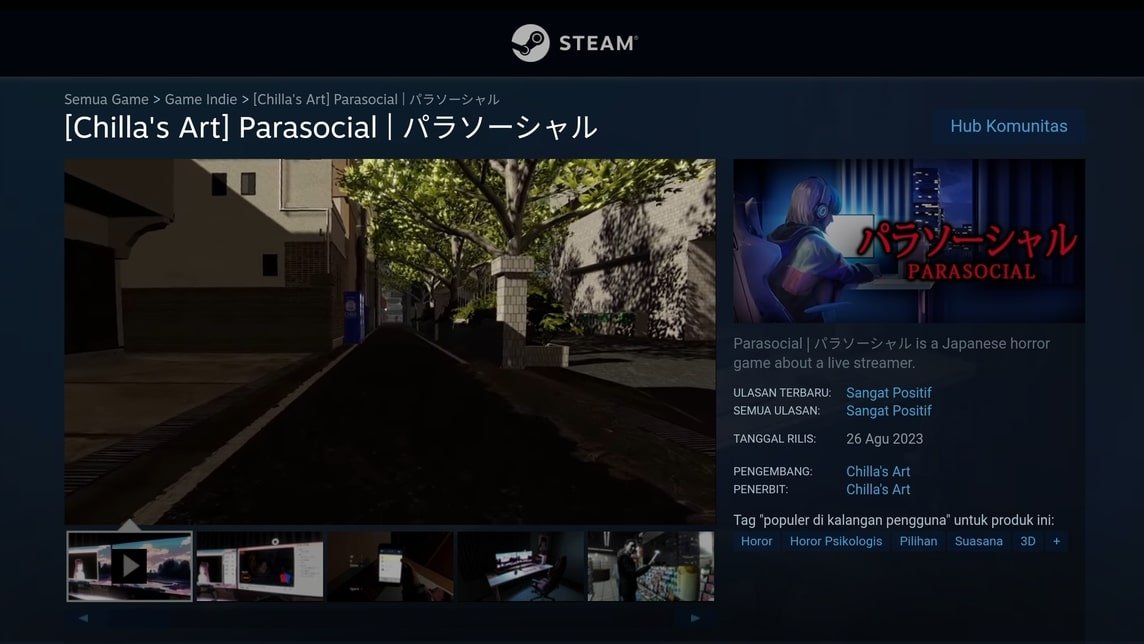Open Chilla's Art publisher page
The width and height of the screenshot is (1144, 644).
(878, 489)
